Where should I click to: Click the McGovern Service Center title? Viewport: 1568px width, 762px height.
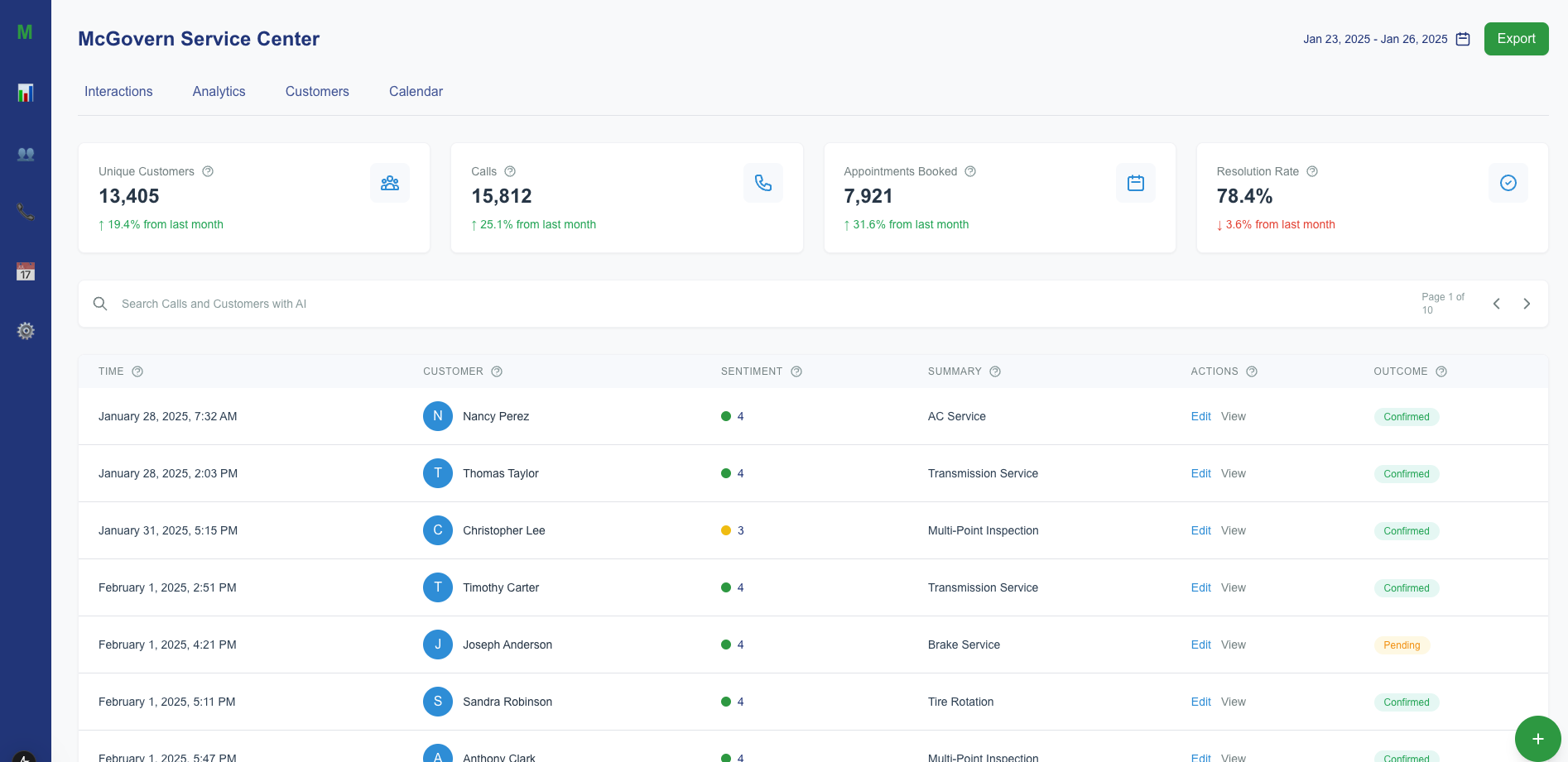click(199, 39)
